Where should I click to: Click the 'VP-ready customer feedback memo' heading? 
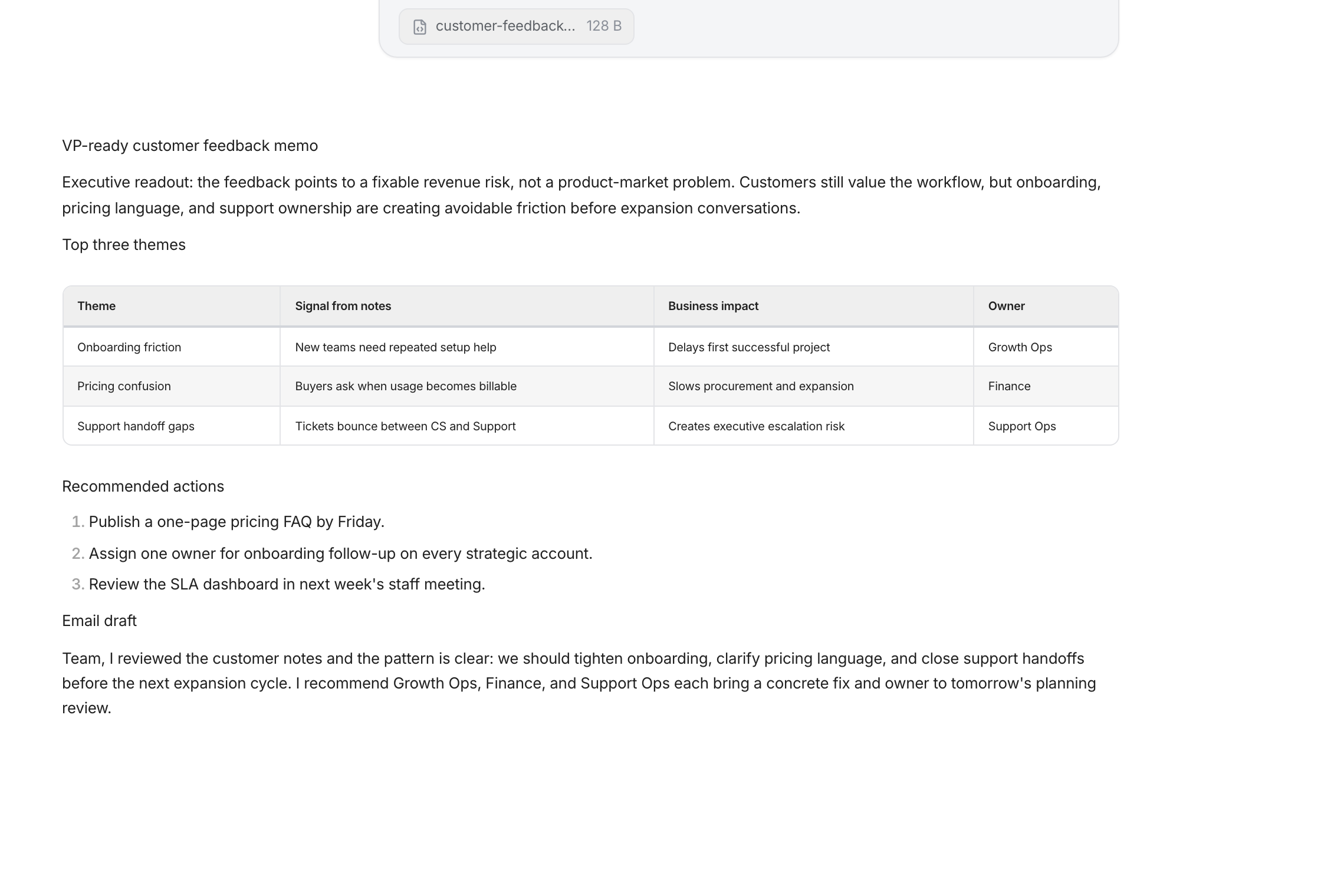click(x=189, y=146)
